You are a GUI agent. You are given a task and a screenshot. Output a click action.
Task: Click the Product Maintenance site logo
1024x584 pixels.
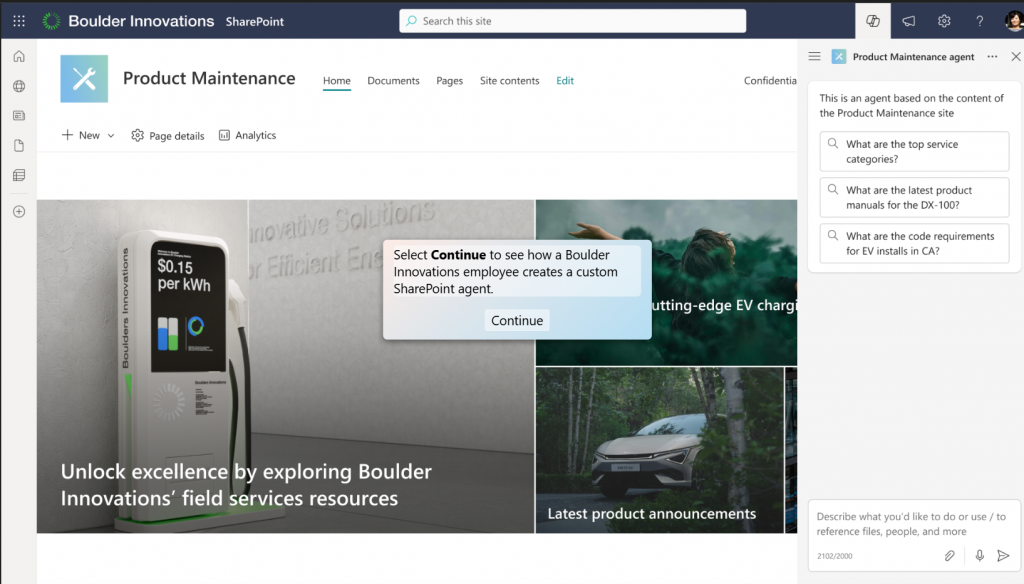pos(84,79)
